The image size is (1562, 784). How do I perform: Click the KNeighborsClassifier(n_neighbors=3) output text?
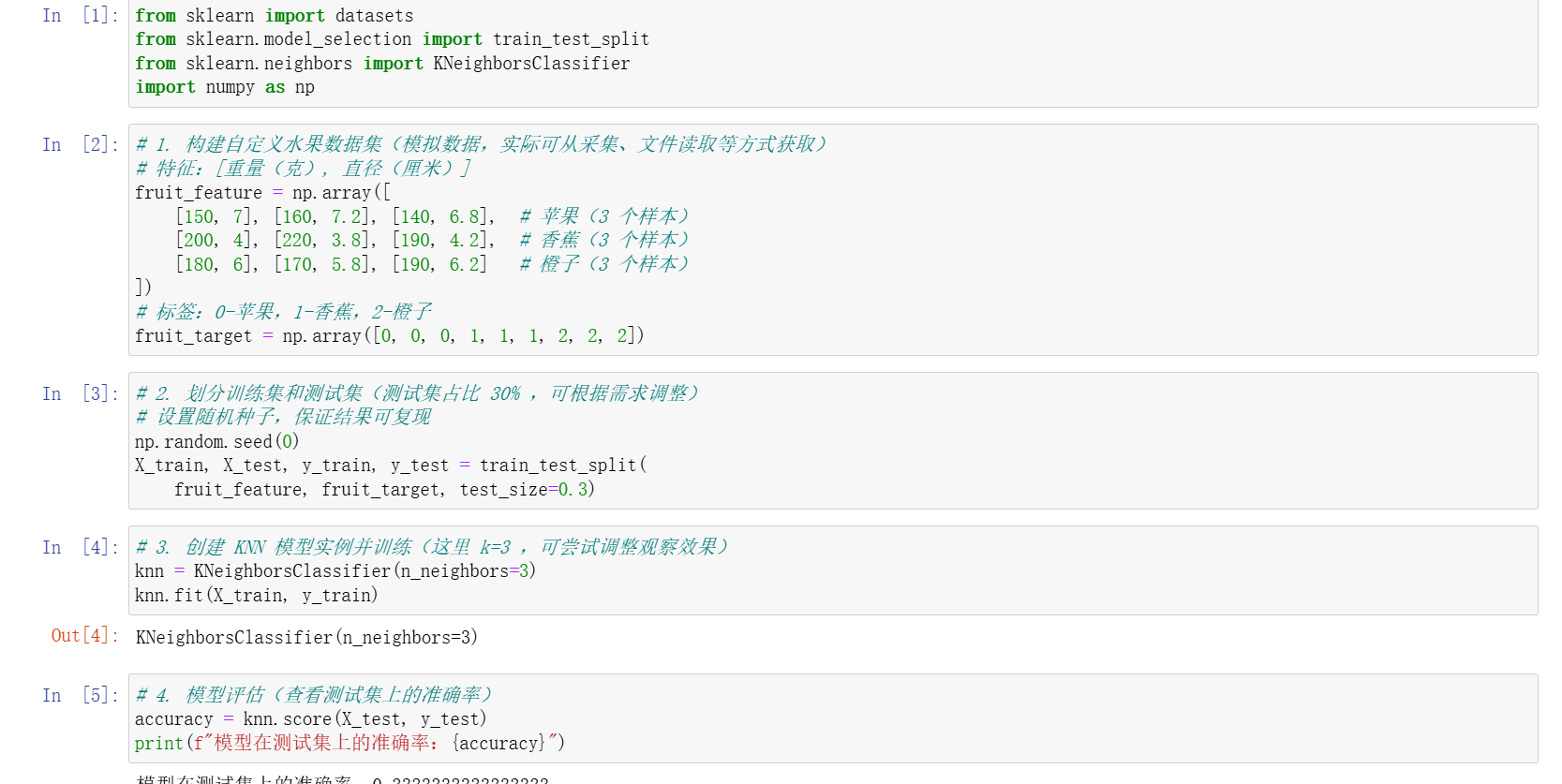(306, 638)
